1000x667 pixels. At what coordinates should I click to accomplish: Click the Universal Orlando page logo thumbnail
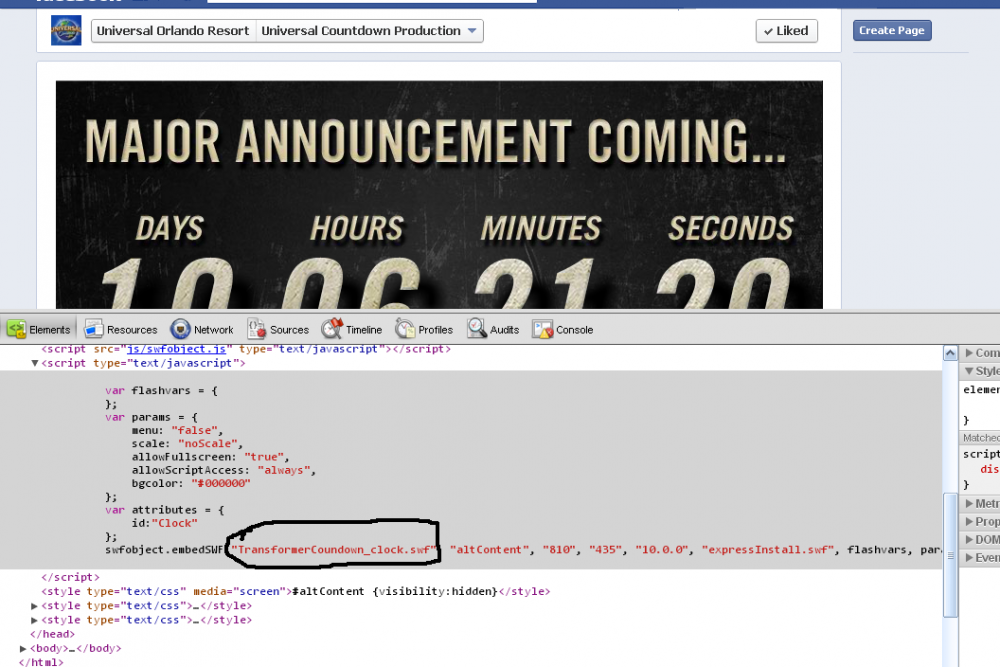pos(66,31)
